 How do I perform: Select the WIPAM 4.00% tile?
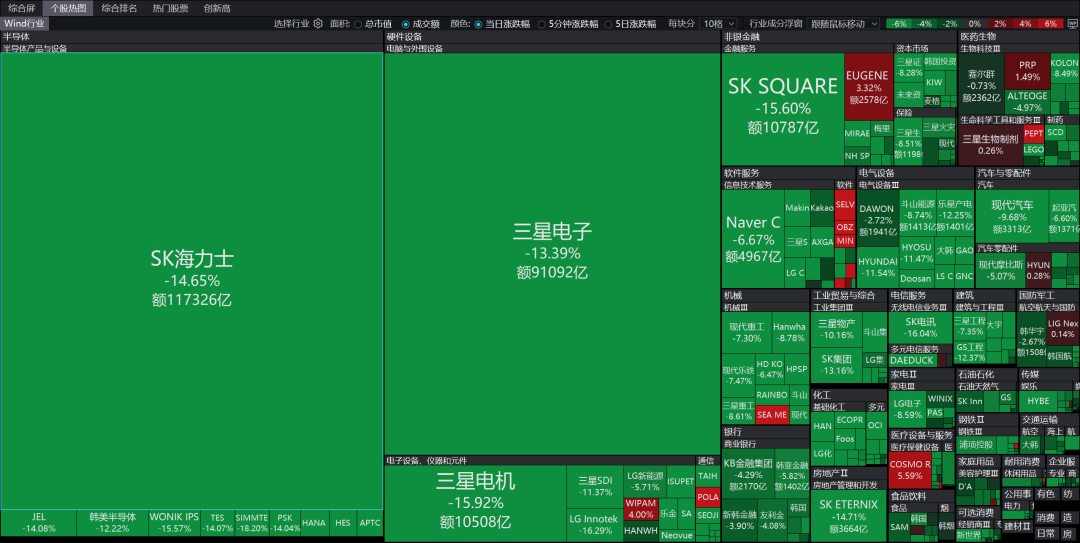click(641, 510)
